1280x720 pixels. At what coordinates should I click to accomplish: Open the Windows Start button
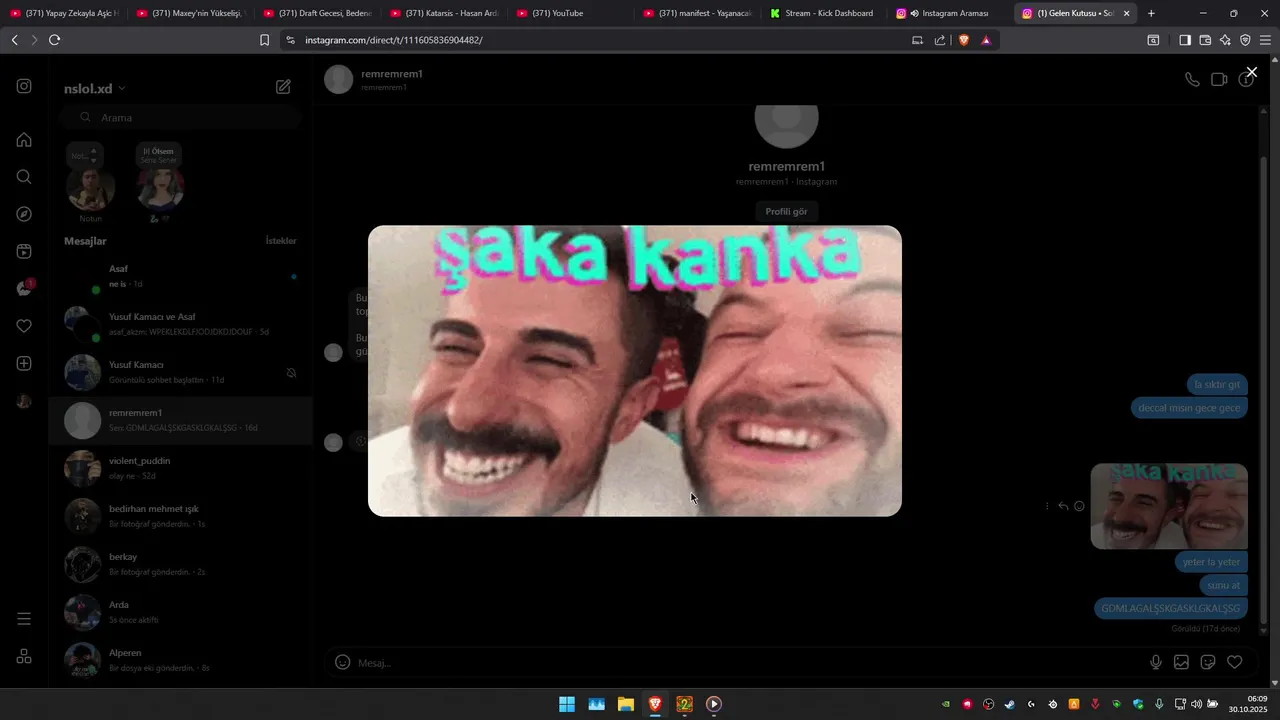coord(567,704)
